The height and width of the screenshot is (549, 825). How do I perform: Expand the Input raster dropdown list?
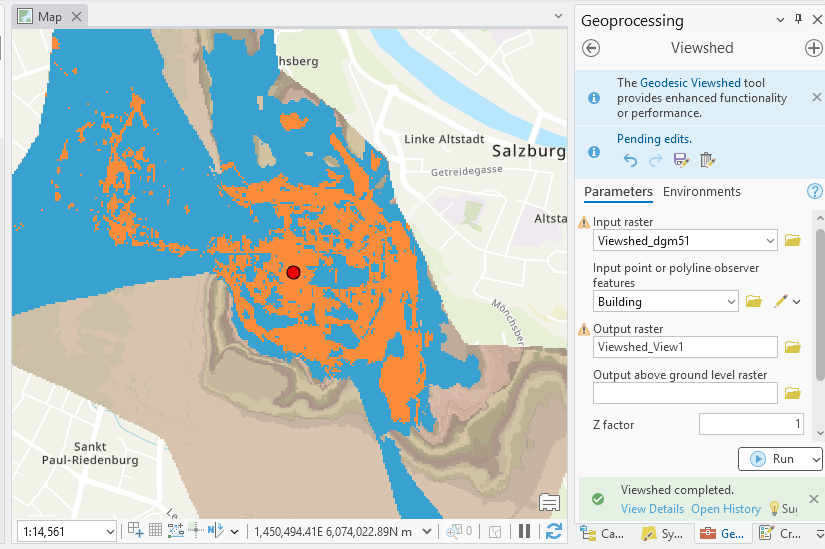(768, 240)
